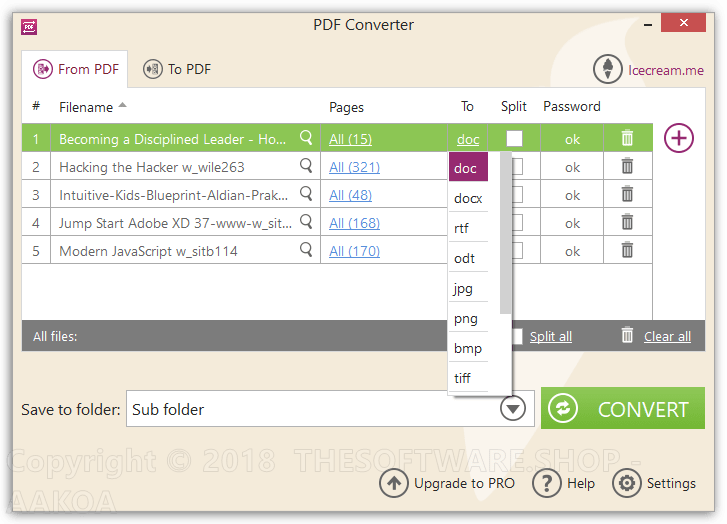
Task: Start conversion with the CONVERT button
Action: [x=623, y=408]
